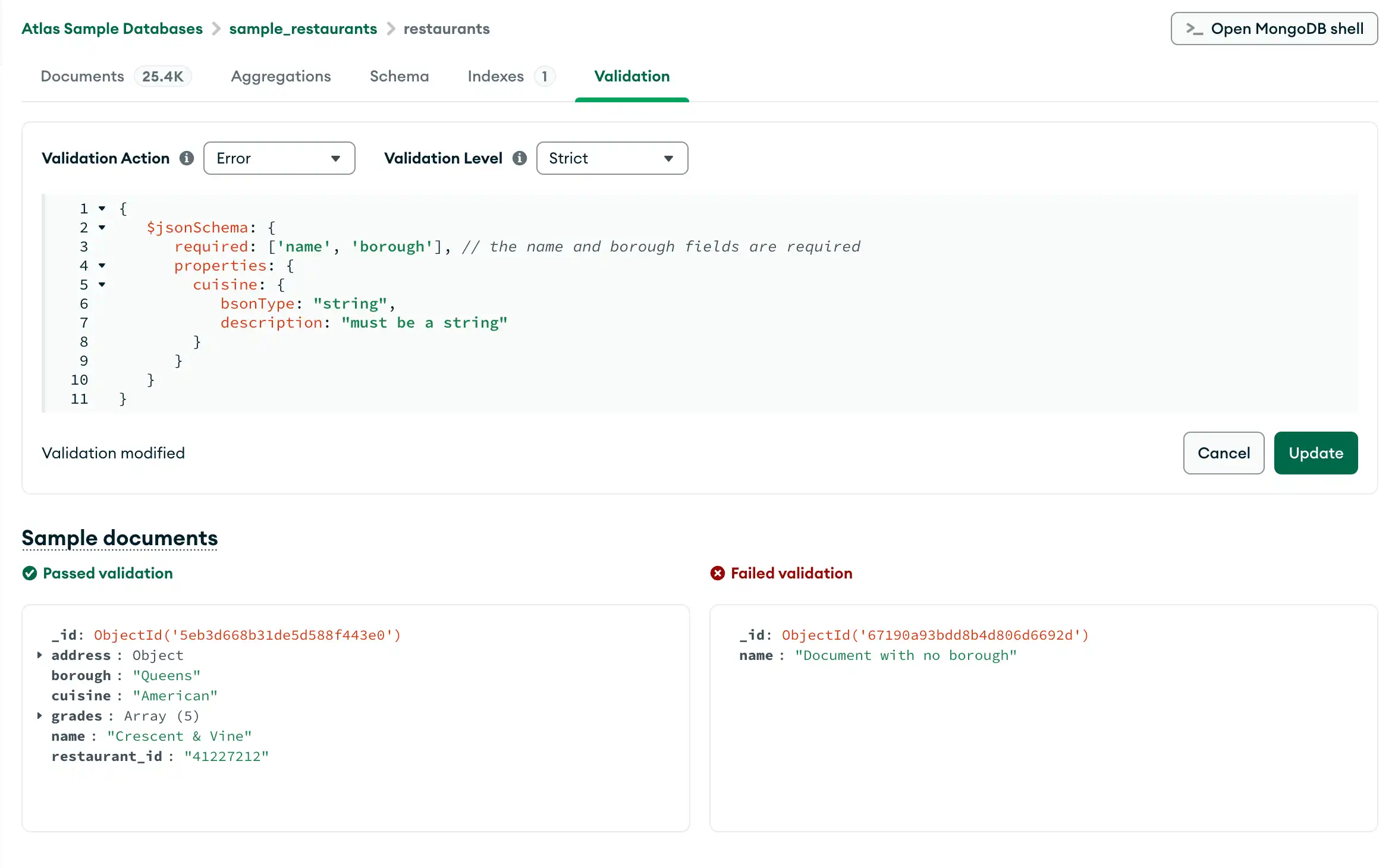Image resolution: width=1395 pixels, height=868 pixels.
Task: Click the Update button
Action: (x=1316, y=453)
